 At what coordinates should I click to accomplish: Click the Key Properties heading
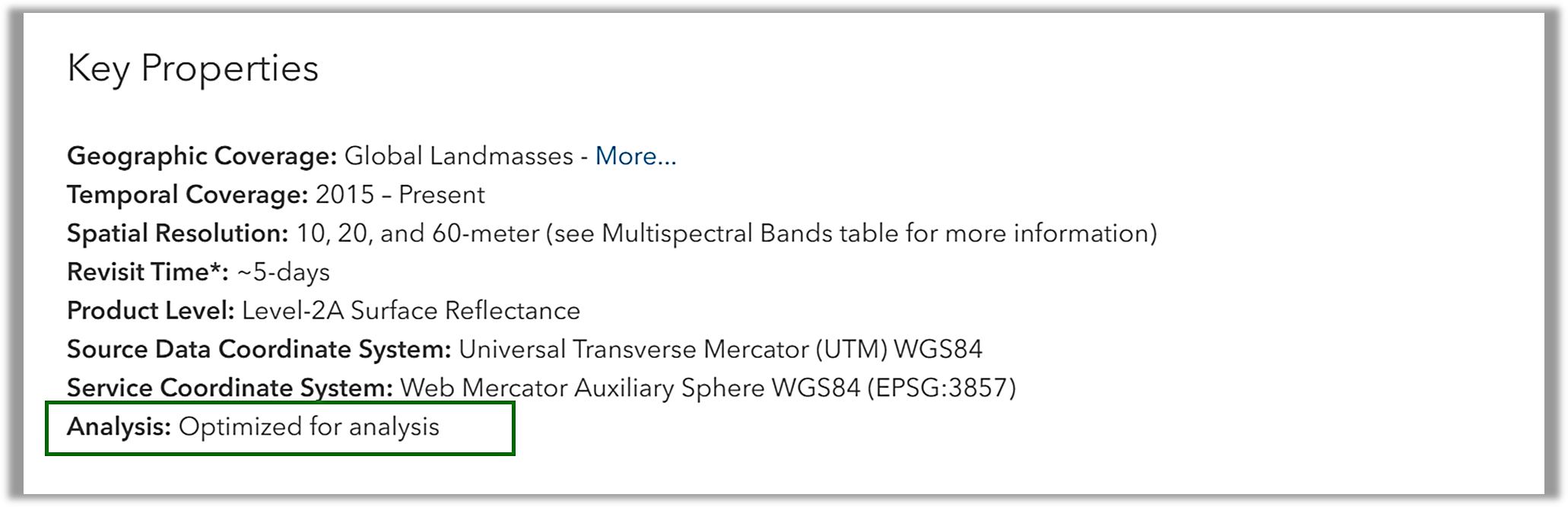(x=192, y=68)
